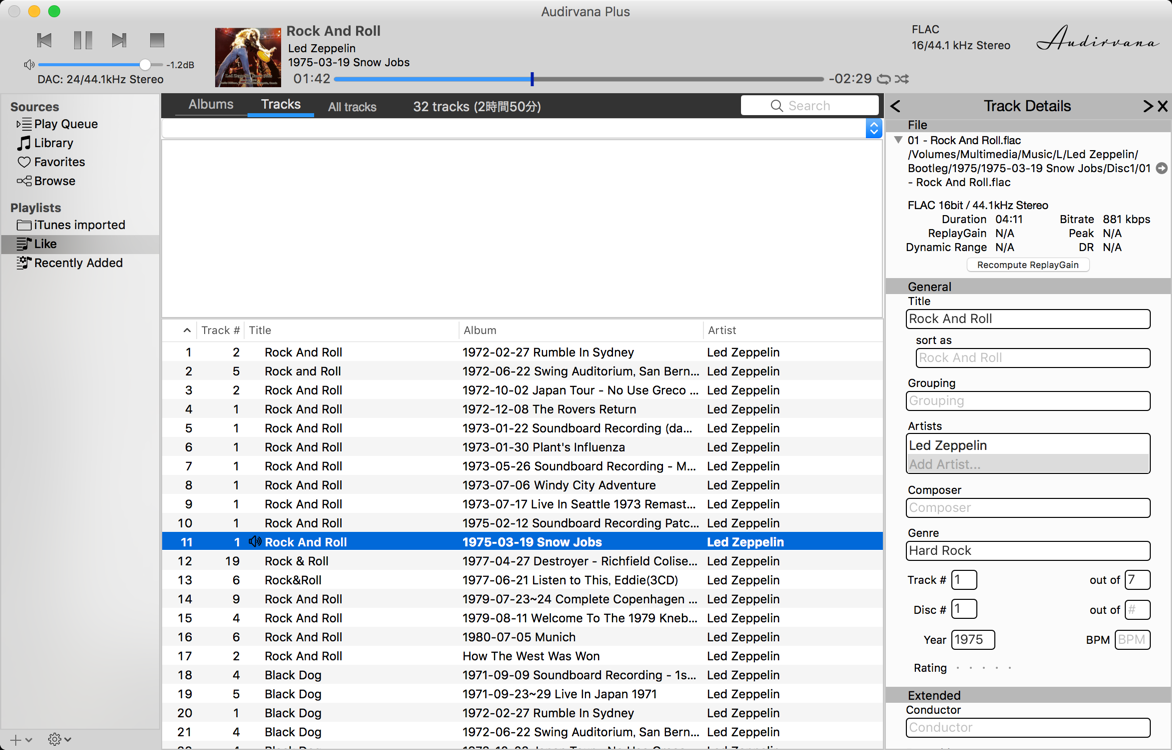Click the Search field
The width and height of the screenshot is (1172, 750).
(809, 105)
